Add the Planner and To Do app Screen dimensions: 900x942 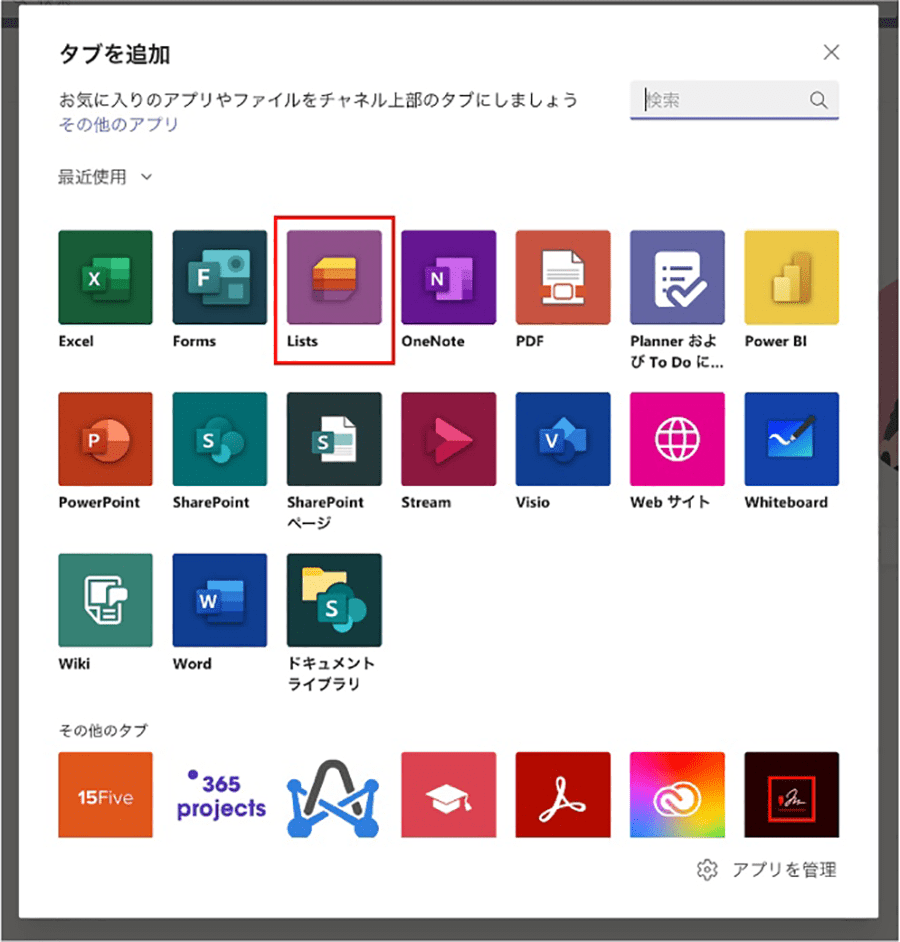tap(677, 278)
